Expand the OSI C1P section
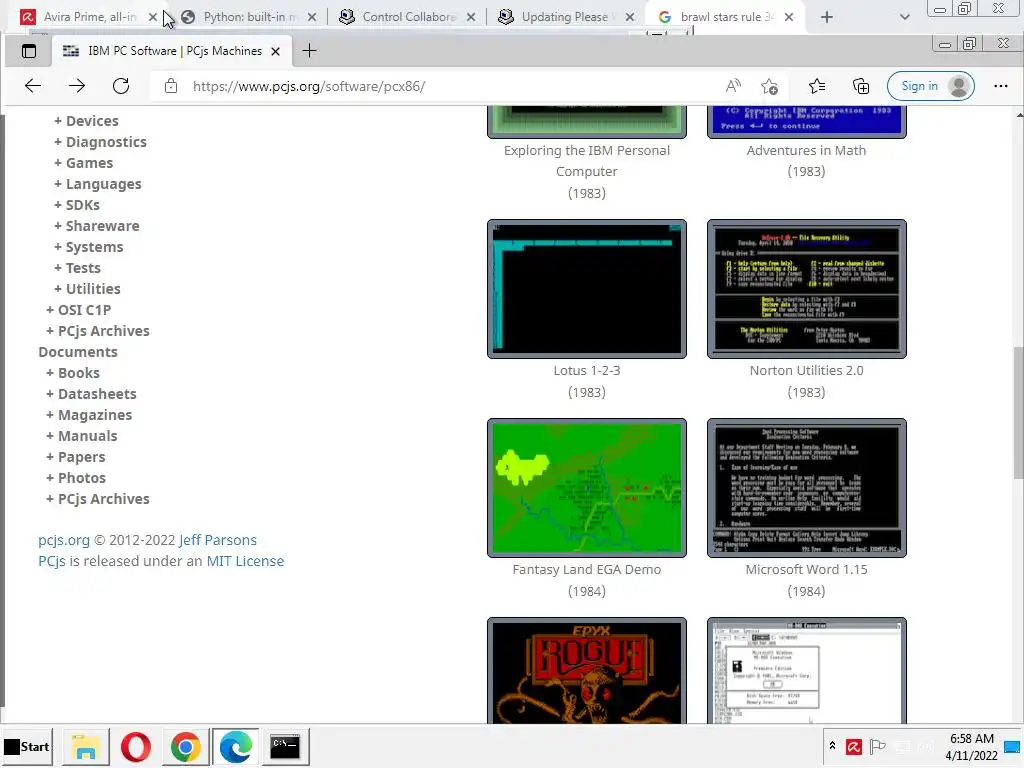1024x768 pixels. pos(78,310)
